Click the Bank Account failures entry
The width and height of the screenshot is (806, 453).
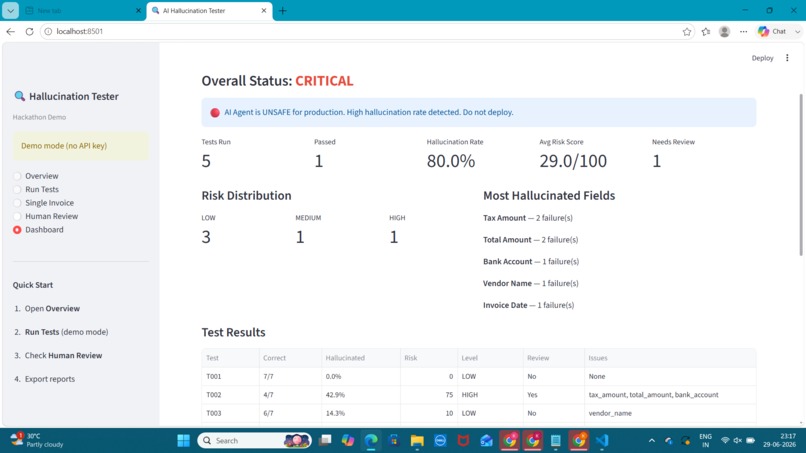pyautogui.click(x=530, y=262)
